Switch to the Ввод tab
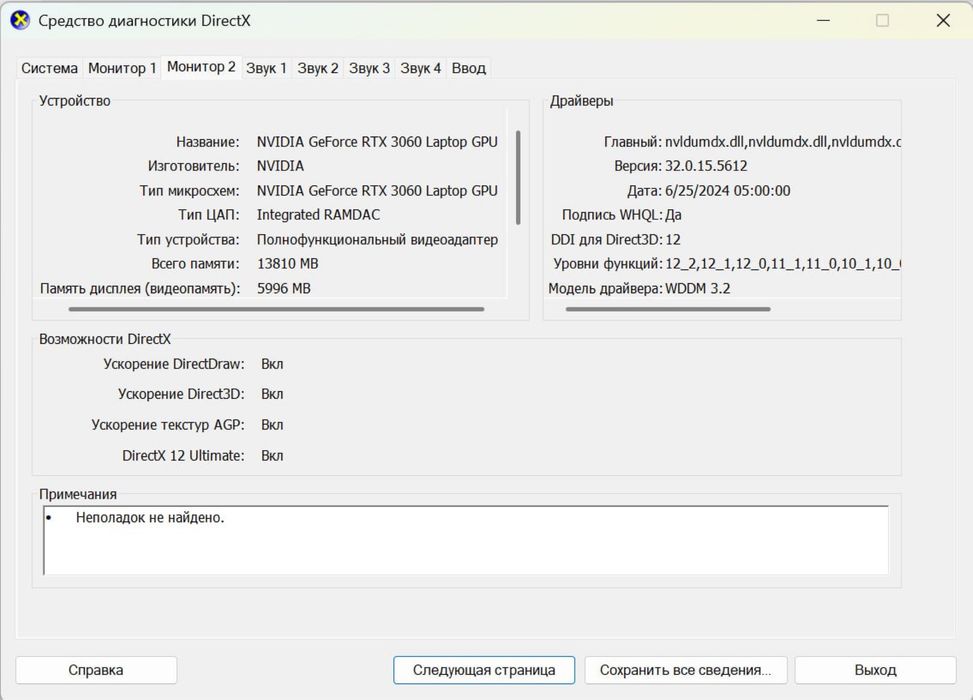The image size is (973, 700). pos(469,68)
